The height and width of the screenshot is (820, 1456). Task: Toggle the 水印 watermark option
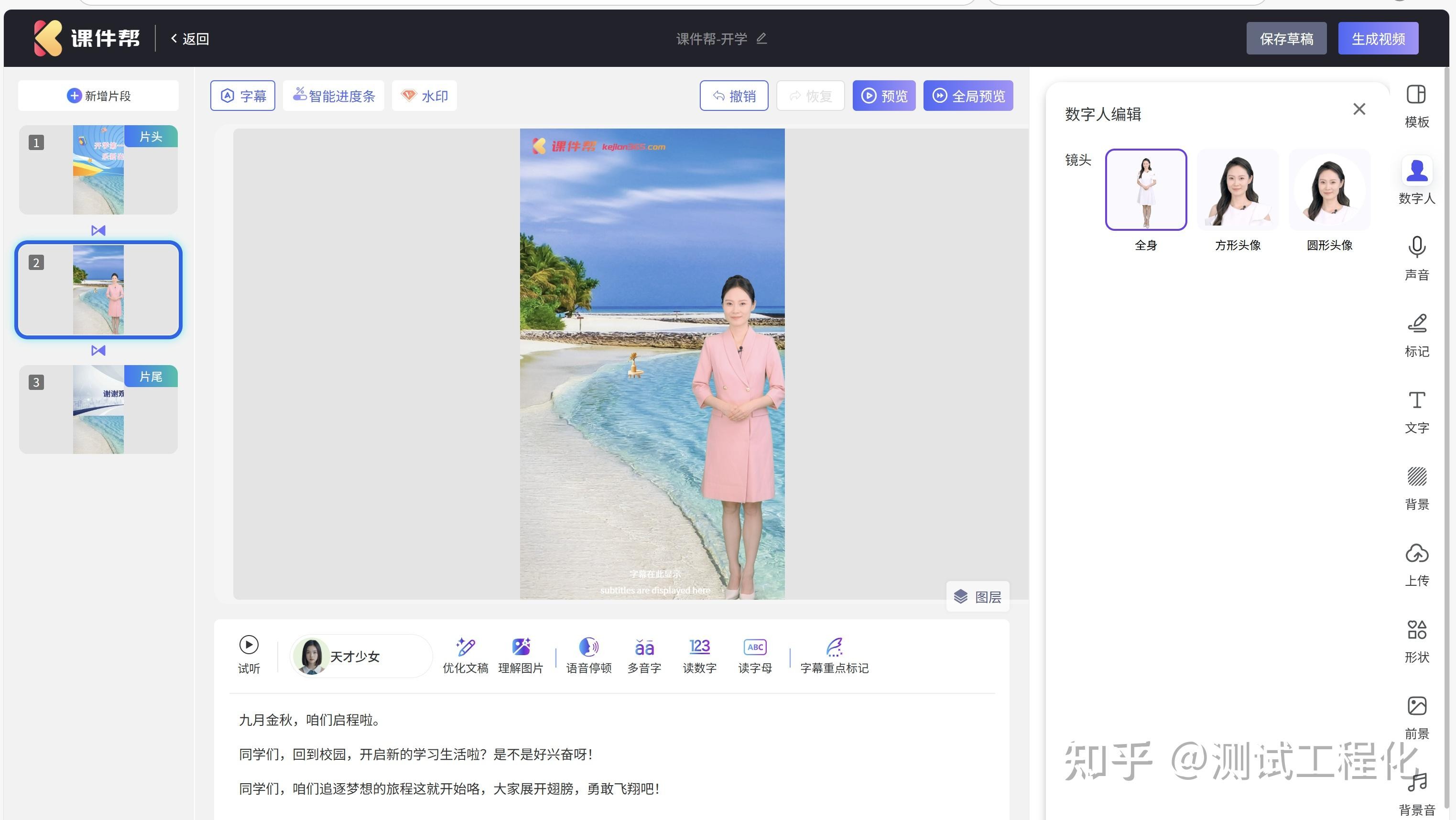(x=424, y=95)
